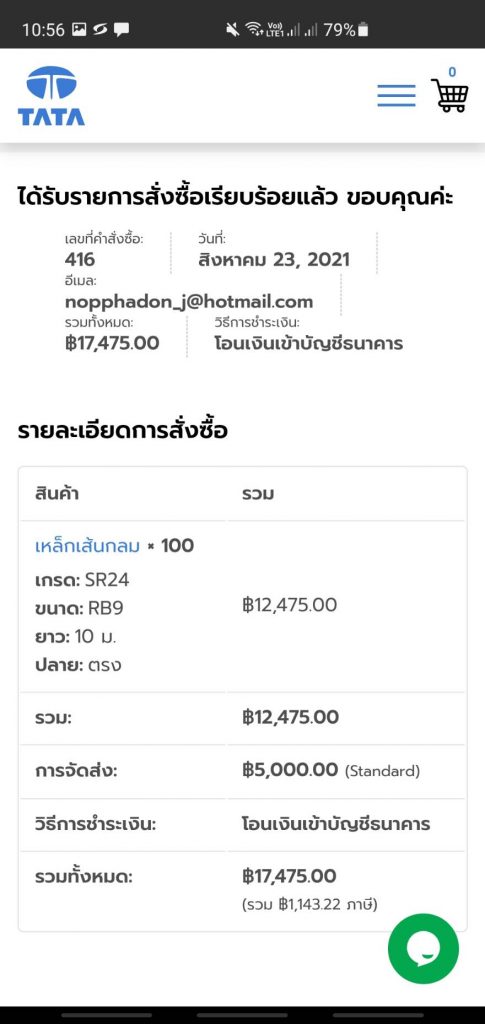The image size is (485, 1024).
Task: Tap order number 416
Action: 80,260
